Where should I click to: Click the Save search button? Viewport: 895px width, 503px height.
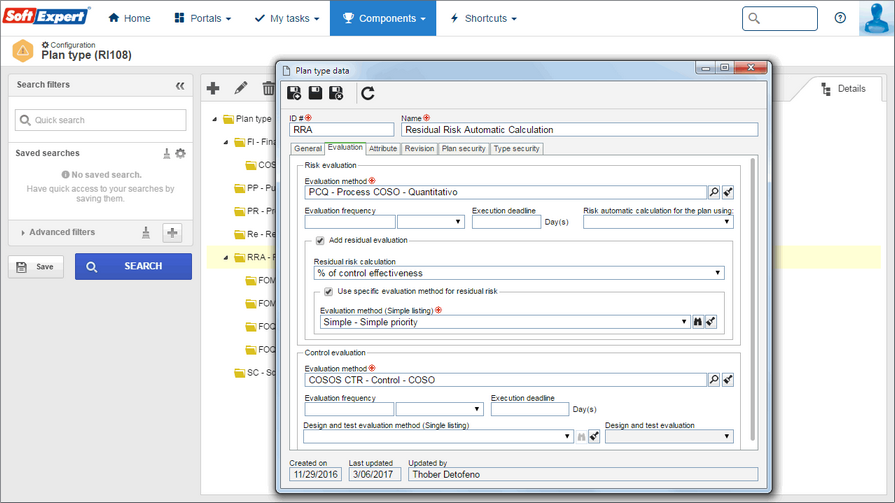click(x=36, y=267)
